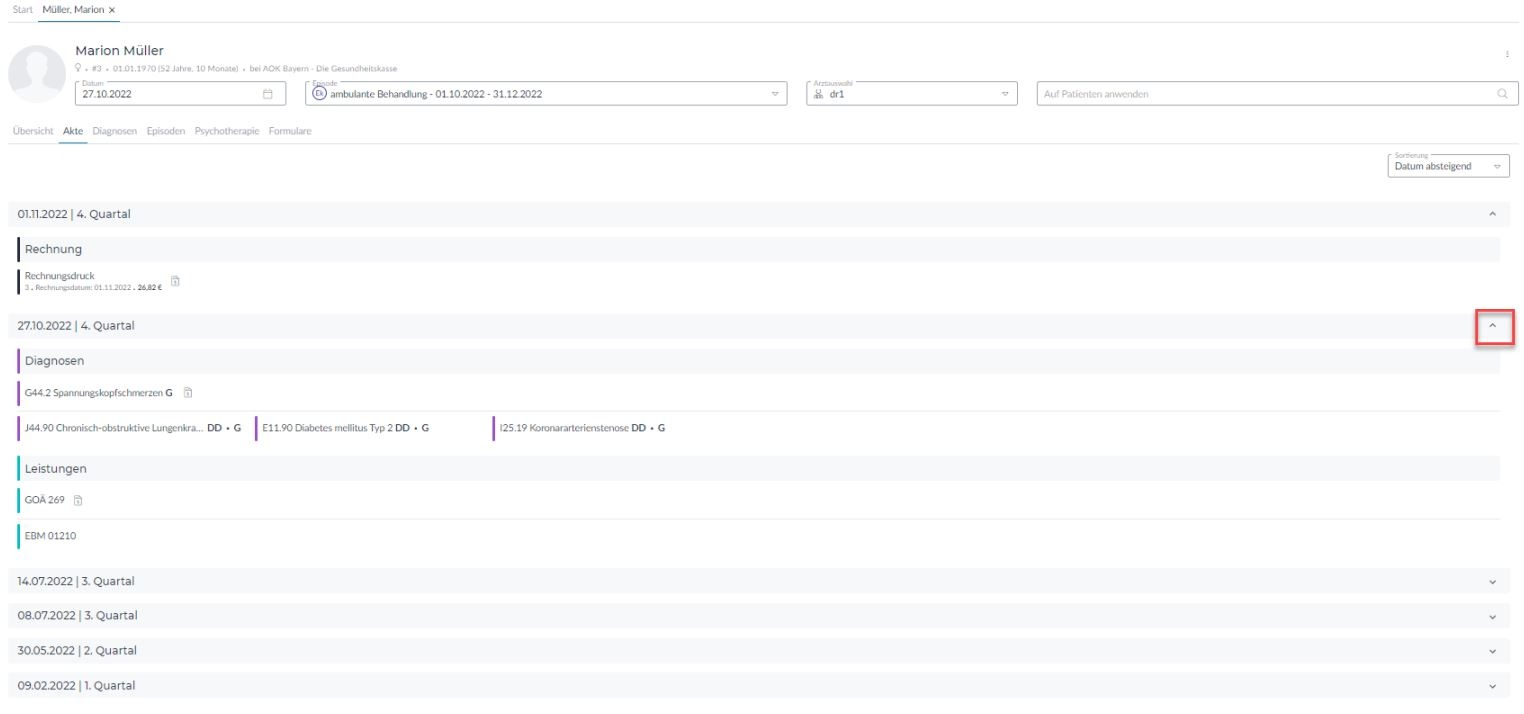The height and width of the screenshot is (714, 1524).
Task: Click document icon next to G44.2 Spannungskopfschmerzen
Action: pyautogui.click(x=187, y=393)
